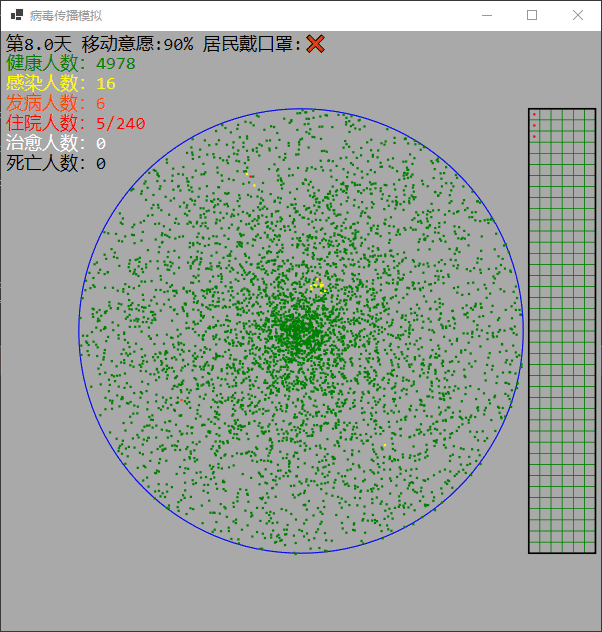The image size is (602, 632).
Task: Click the symptomatic count value 6
Action: click(101, 104)
